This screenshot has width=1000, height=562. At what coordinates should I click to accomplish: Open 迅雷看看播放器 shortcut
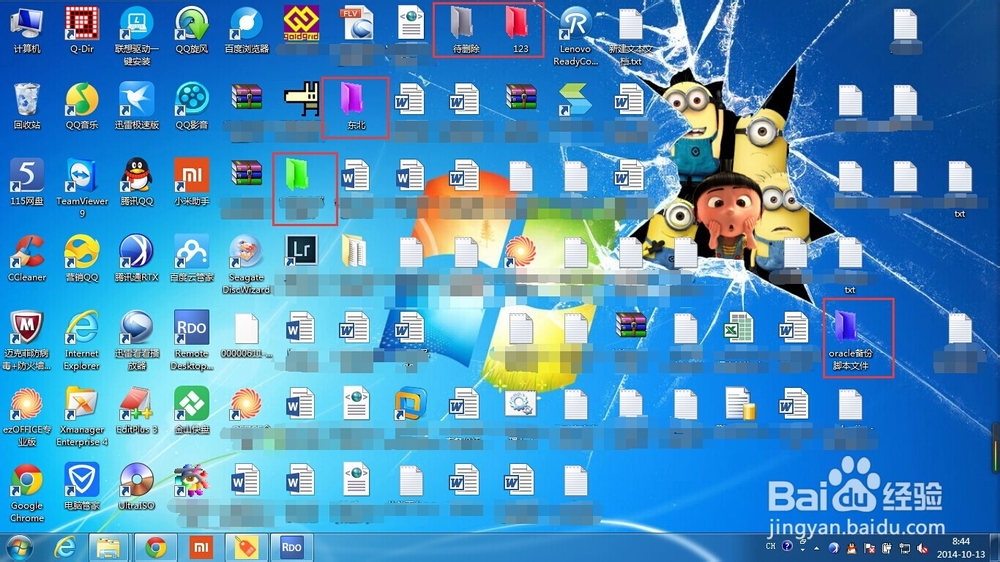coord(136,341)
